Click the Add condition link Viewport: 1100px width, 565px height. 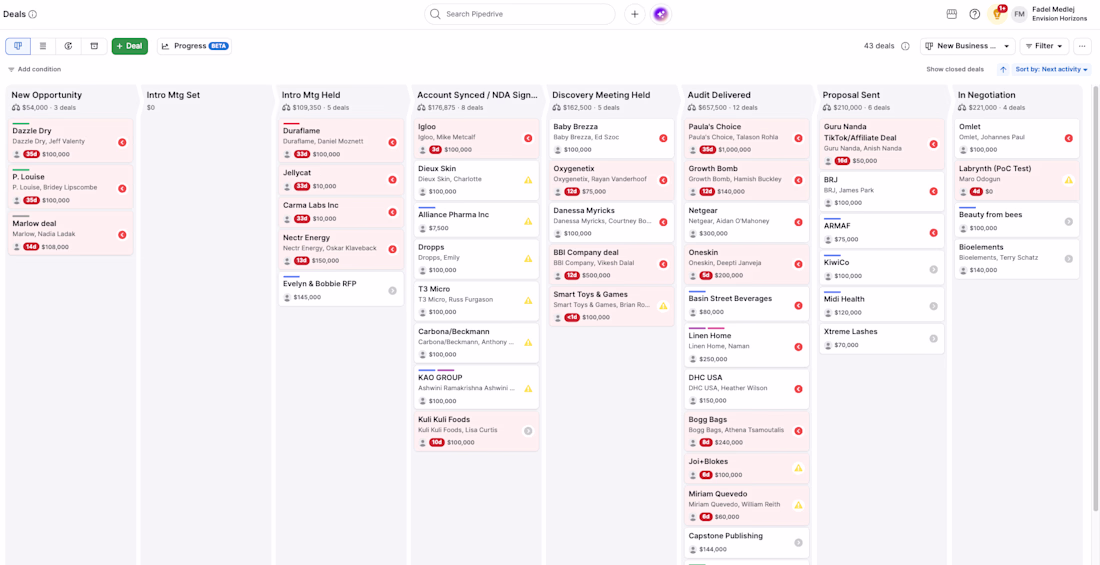click(39, 69)
